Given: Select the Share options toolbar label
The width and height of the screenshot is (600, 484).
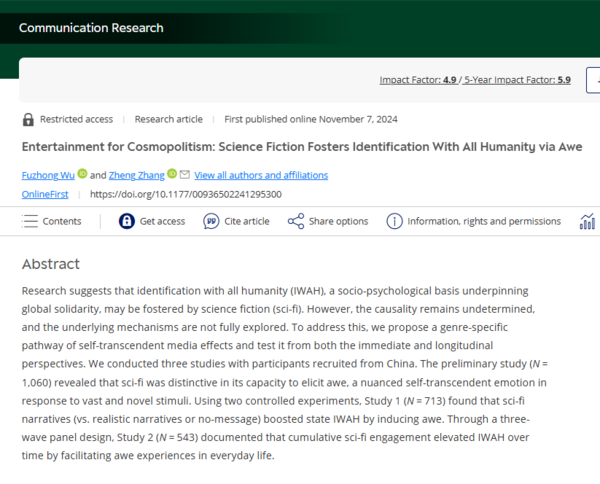Looking at the screenshot, I should [338, 221].
